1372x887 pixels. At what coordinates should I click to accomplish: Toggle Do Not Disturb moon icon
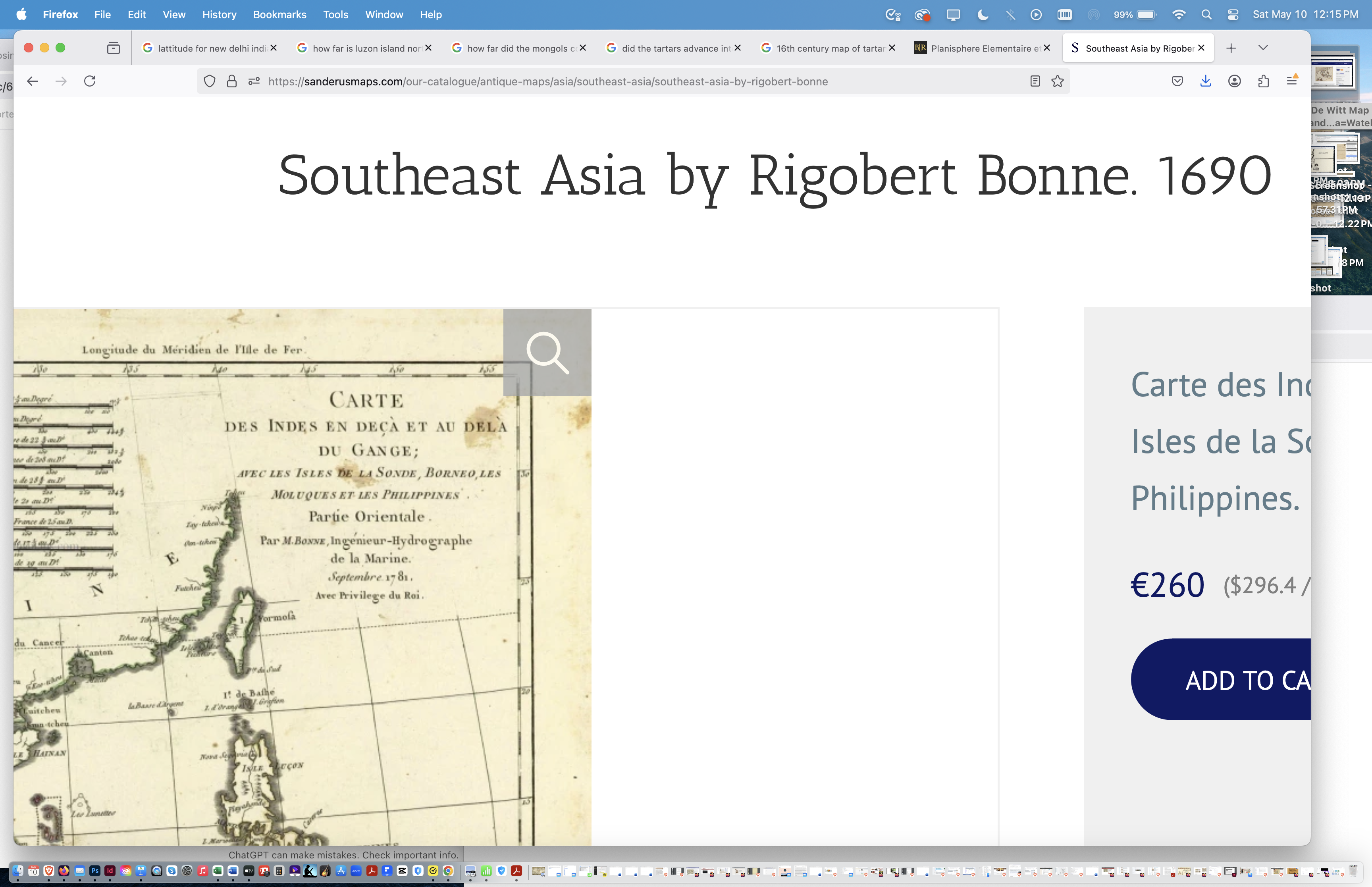(983, 14)
